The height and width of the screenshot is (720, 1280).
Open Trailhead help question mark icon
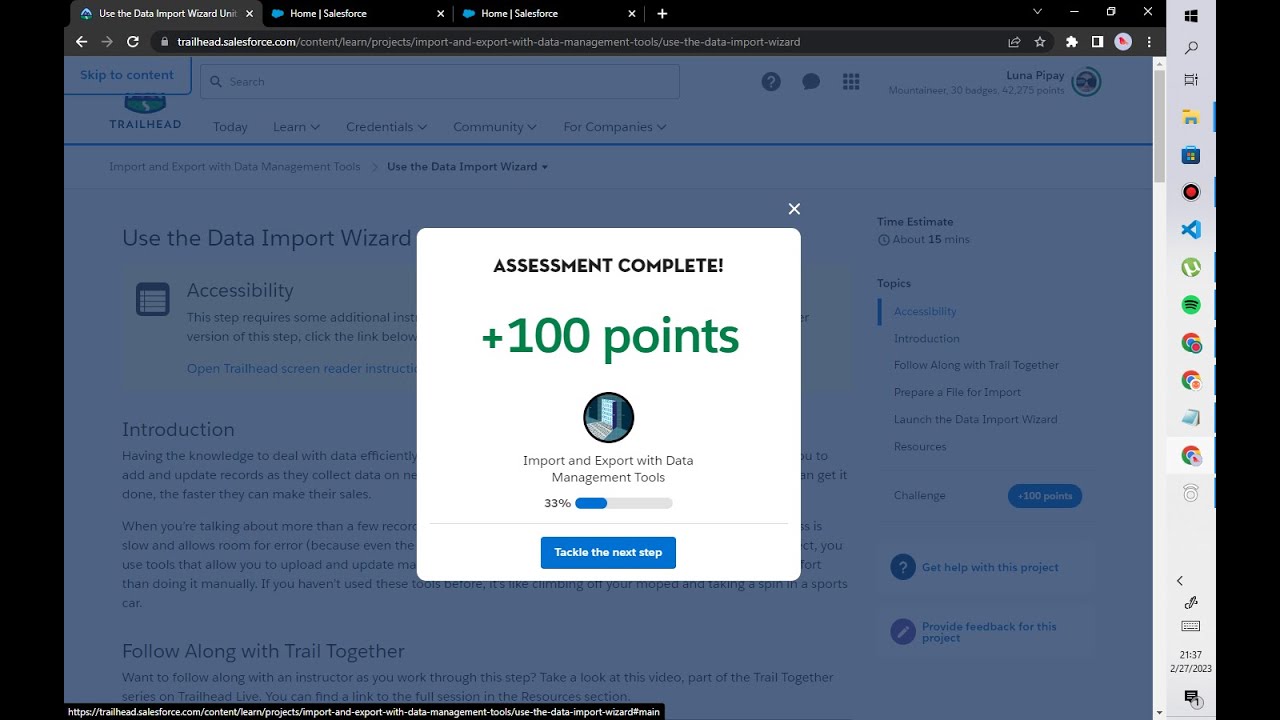[771, 82]
